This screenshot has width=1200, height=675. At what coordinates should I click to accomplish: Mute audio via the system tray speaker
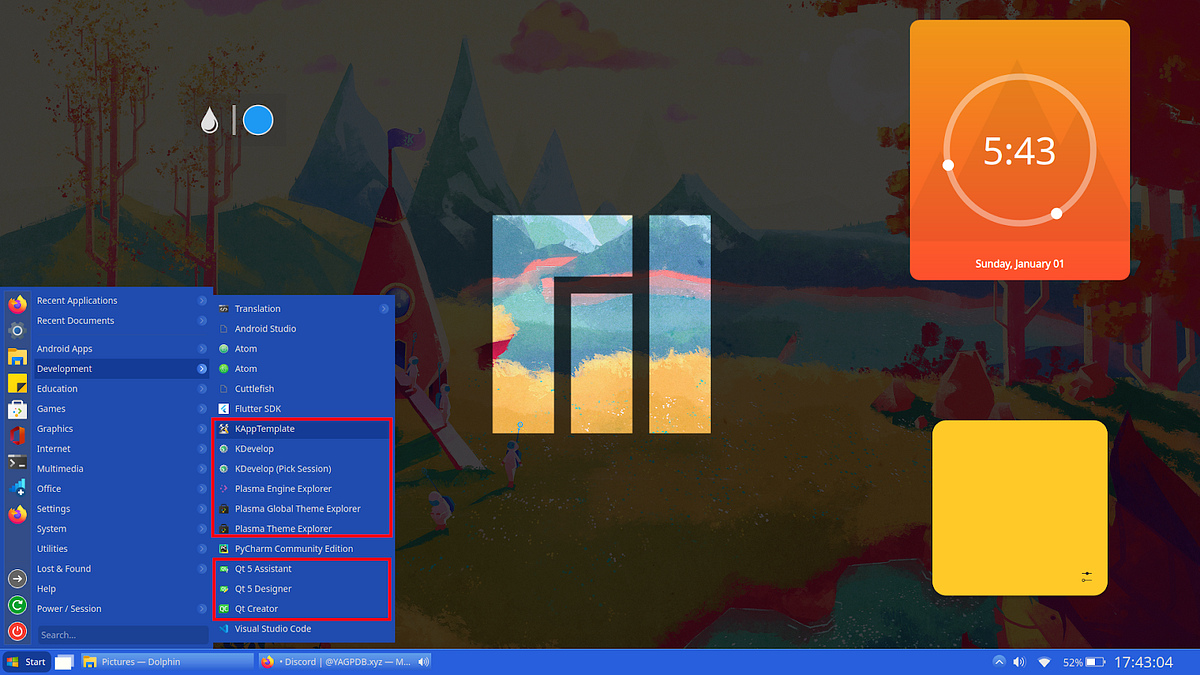click(x=1019, y=661)
